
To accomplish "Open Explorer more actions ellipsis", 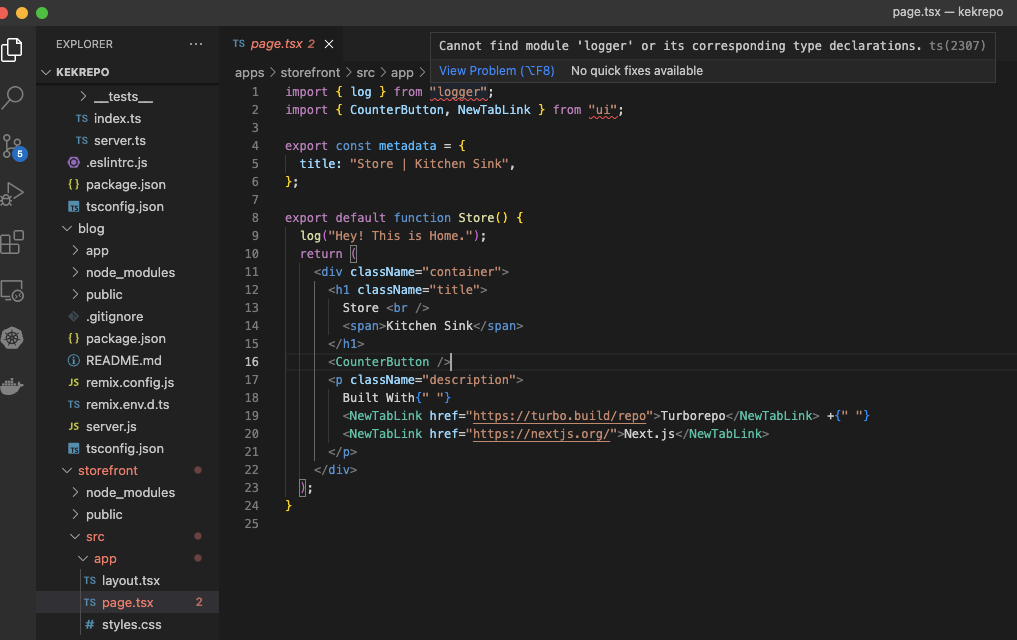I will point(196,44).
